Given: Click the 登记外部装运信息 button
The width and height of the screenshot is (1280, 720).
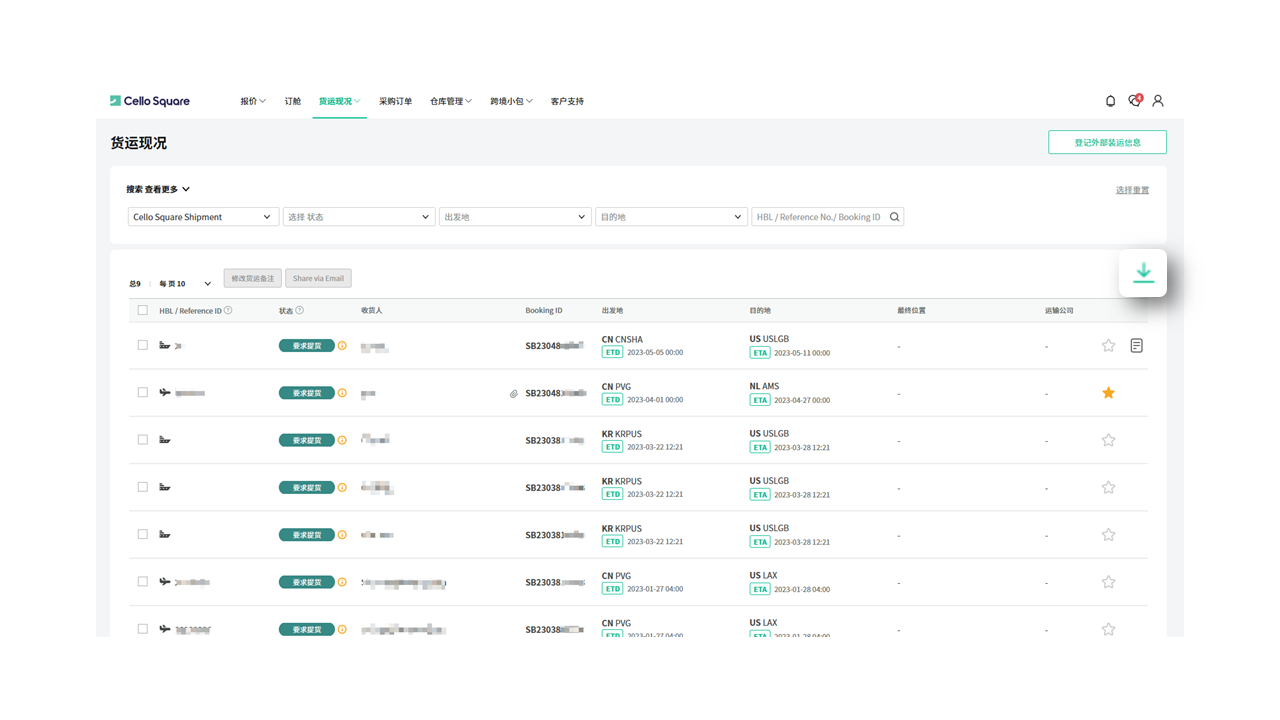Looking at the screenshot, I should (x=1107, y=142).
